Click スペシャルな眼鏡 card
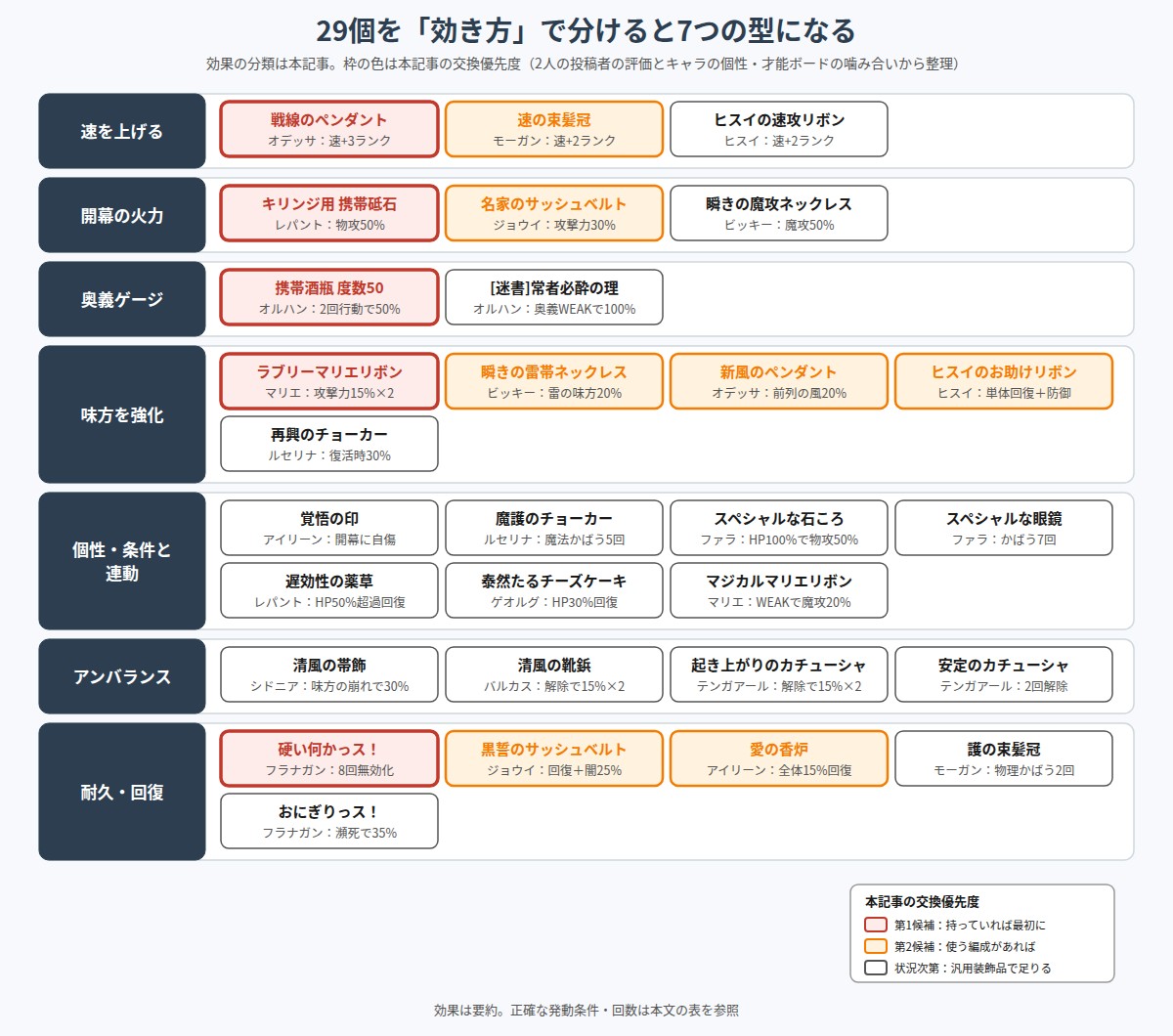Screen dimensions: 1173x1036 1004,528
